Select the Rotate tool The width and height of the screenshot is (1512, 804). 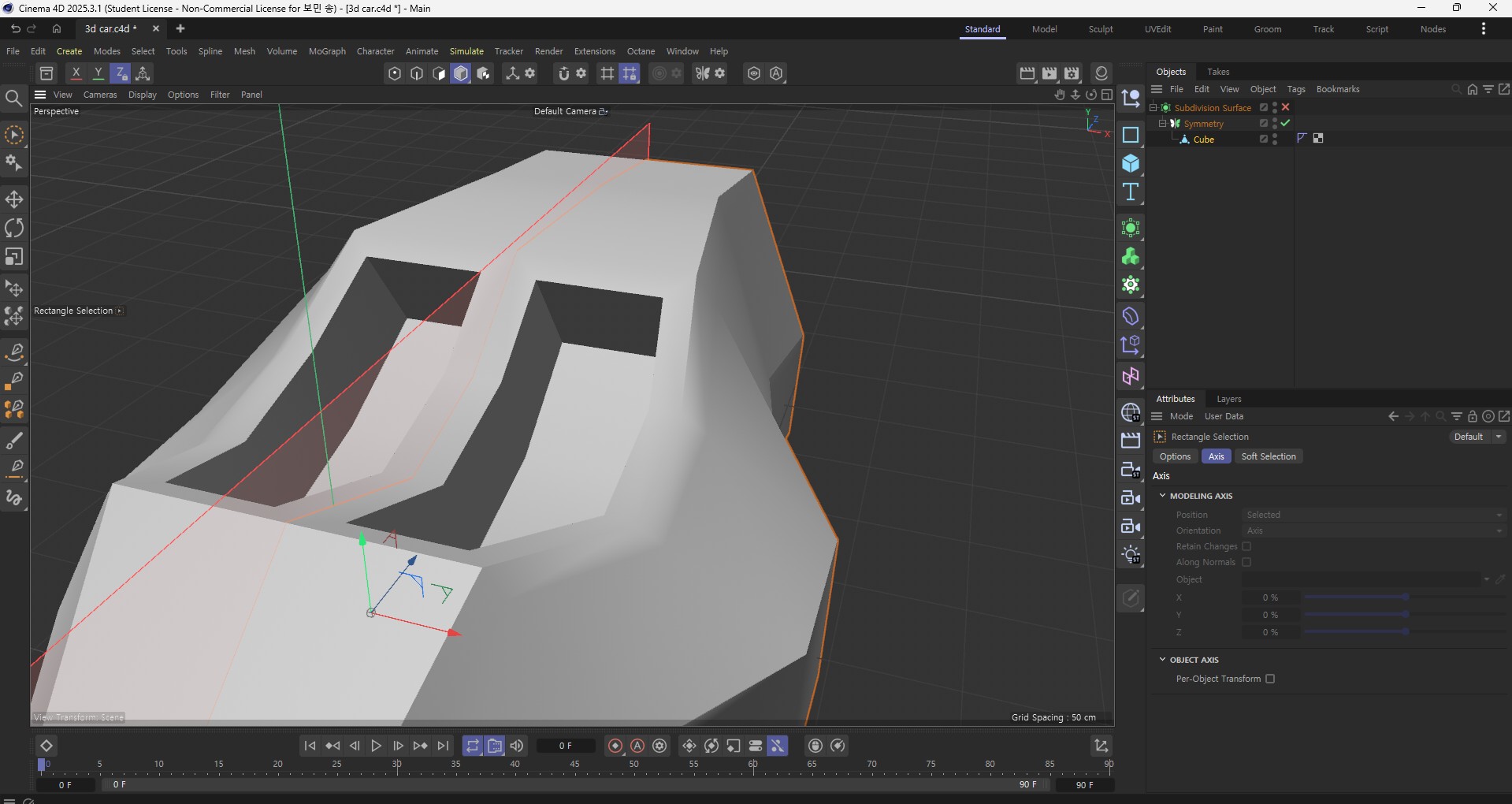14,228
